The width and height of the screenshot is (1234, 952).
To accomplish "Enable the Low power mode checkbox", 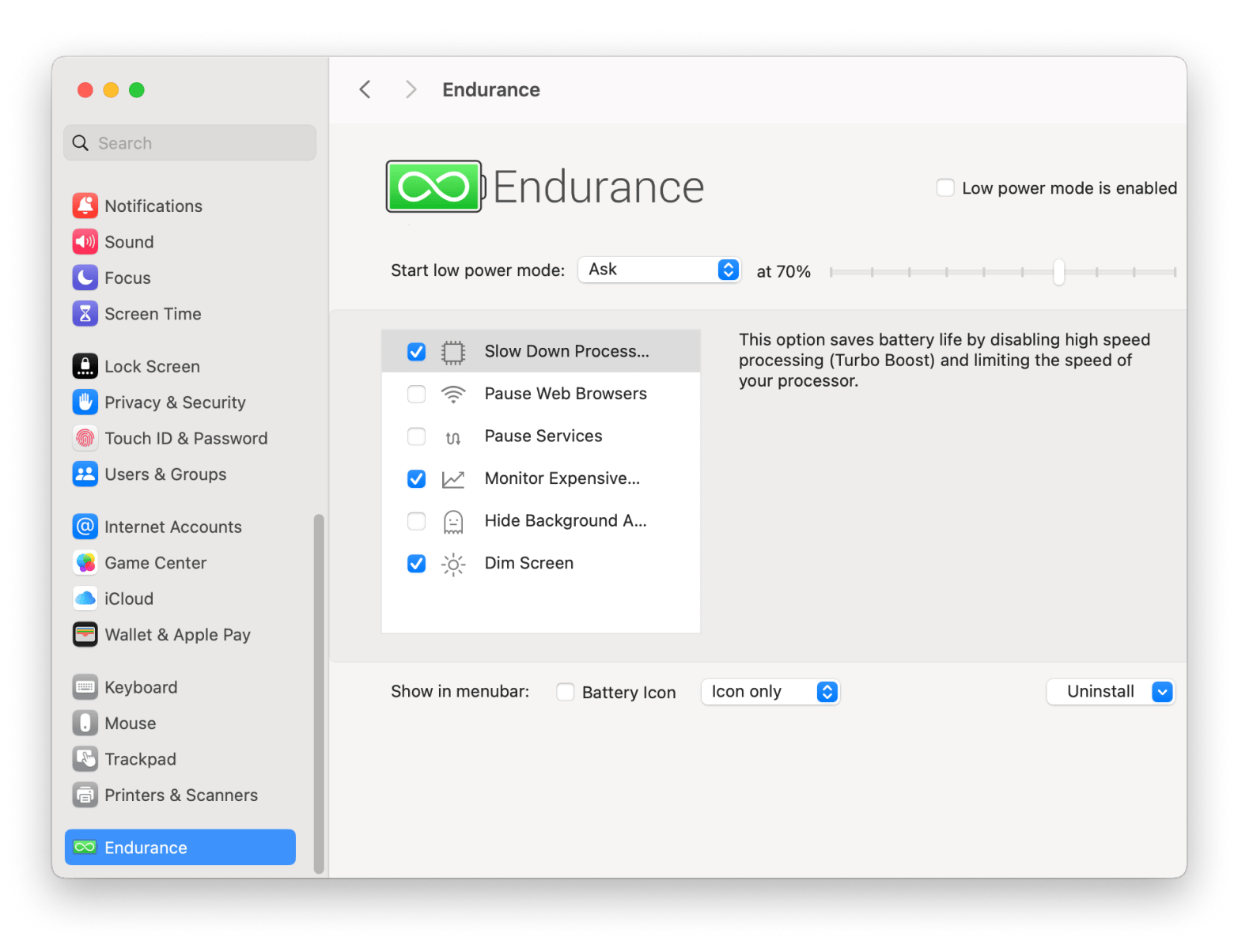I will 945,188.
